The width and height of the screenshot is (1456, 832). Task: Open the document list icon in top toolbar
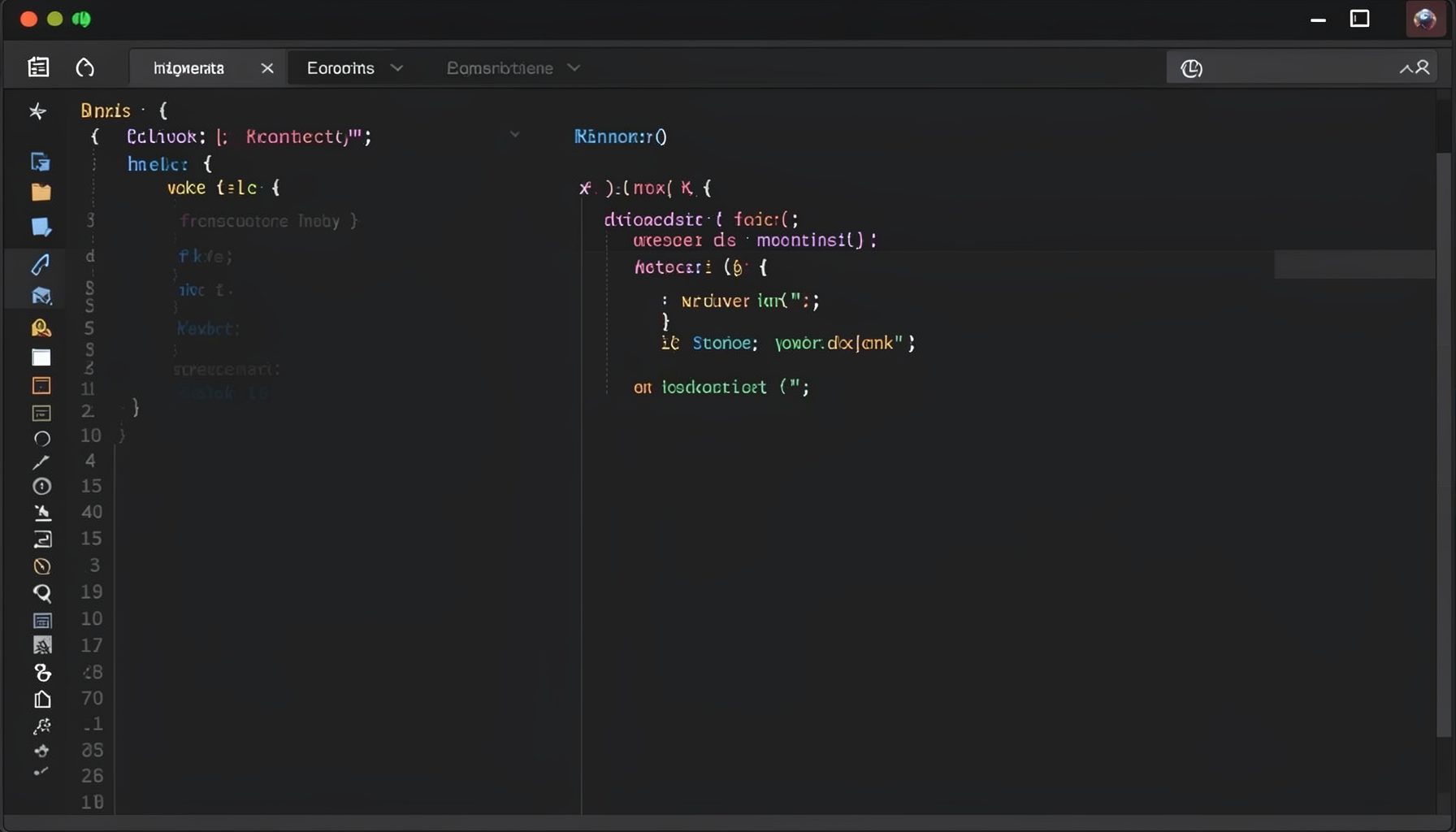pos(38,67)
